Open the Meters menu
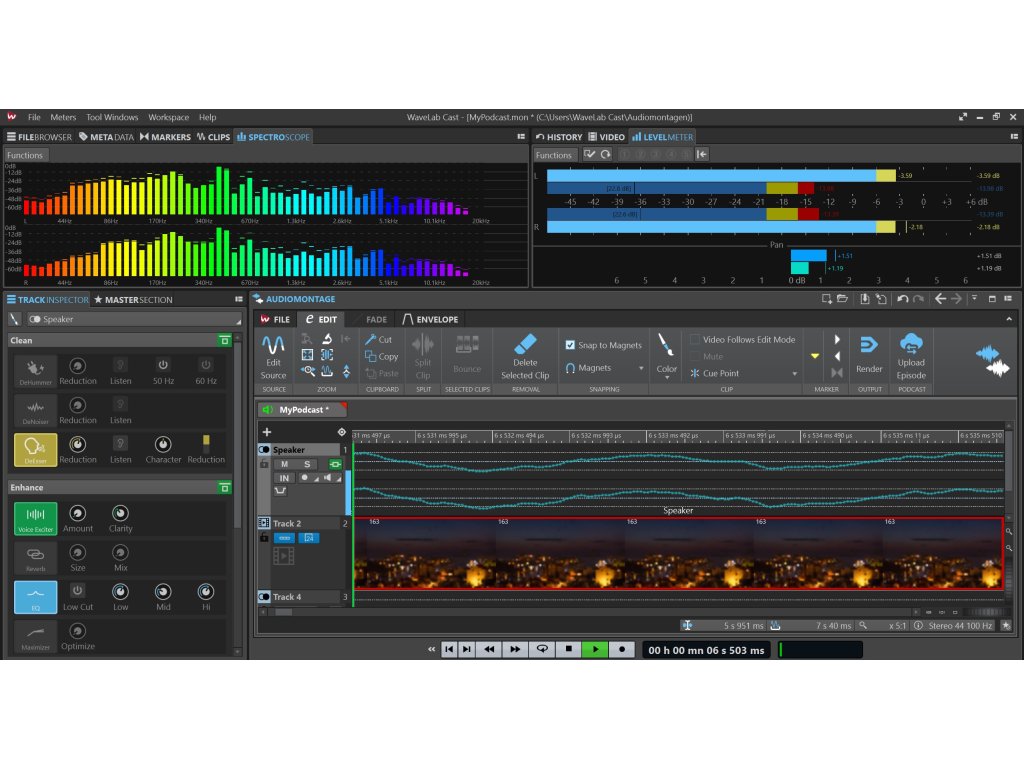 click(63, 117)
